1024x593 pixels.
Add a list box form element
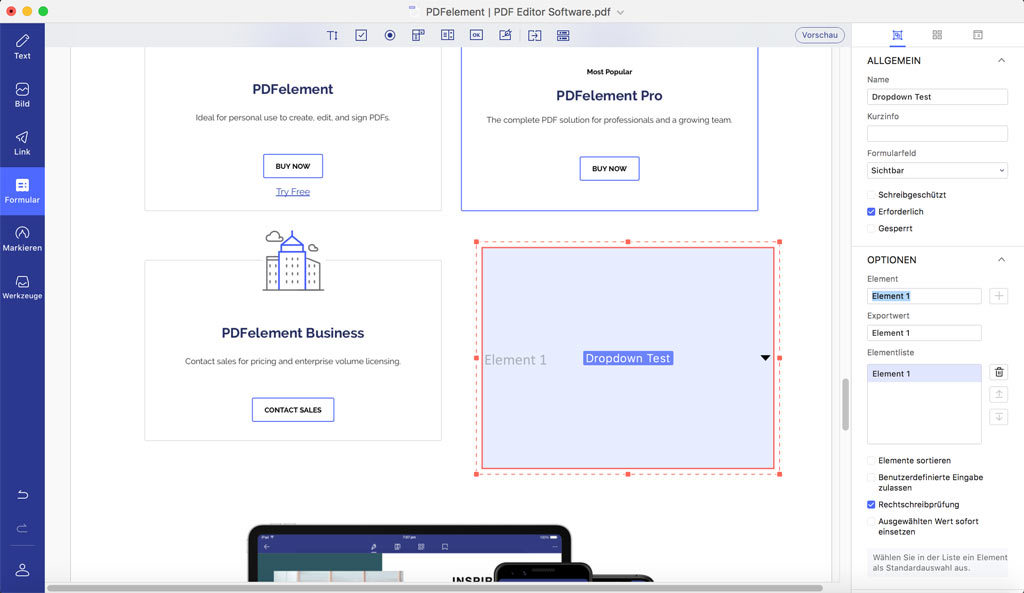tap(447, 35)
